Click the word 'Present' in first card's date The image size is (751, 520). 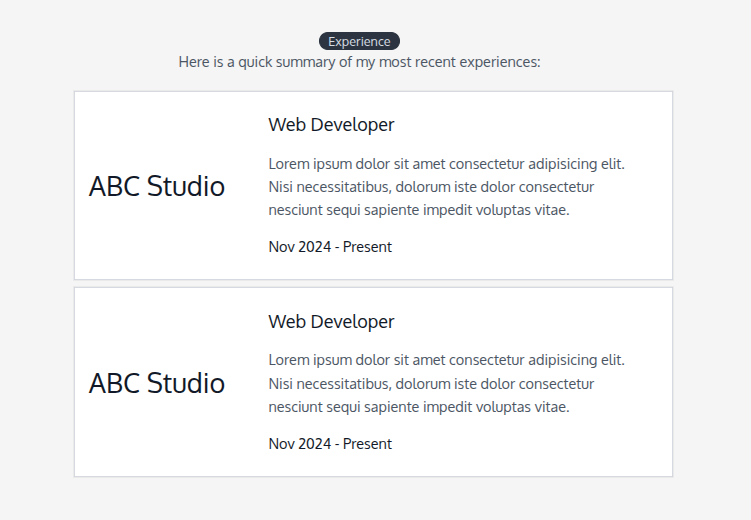point(367,247)
